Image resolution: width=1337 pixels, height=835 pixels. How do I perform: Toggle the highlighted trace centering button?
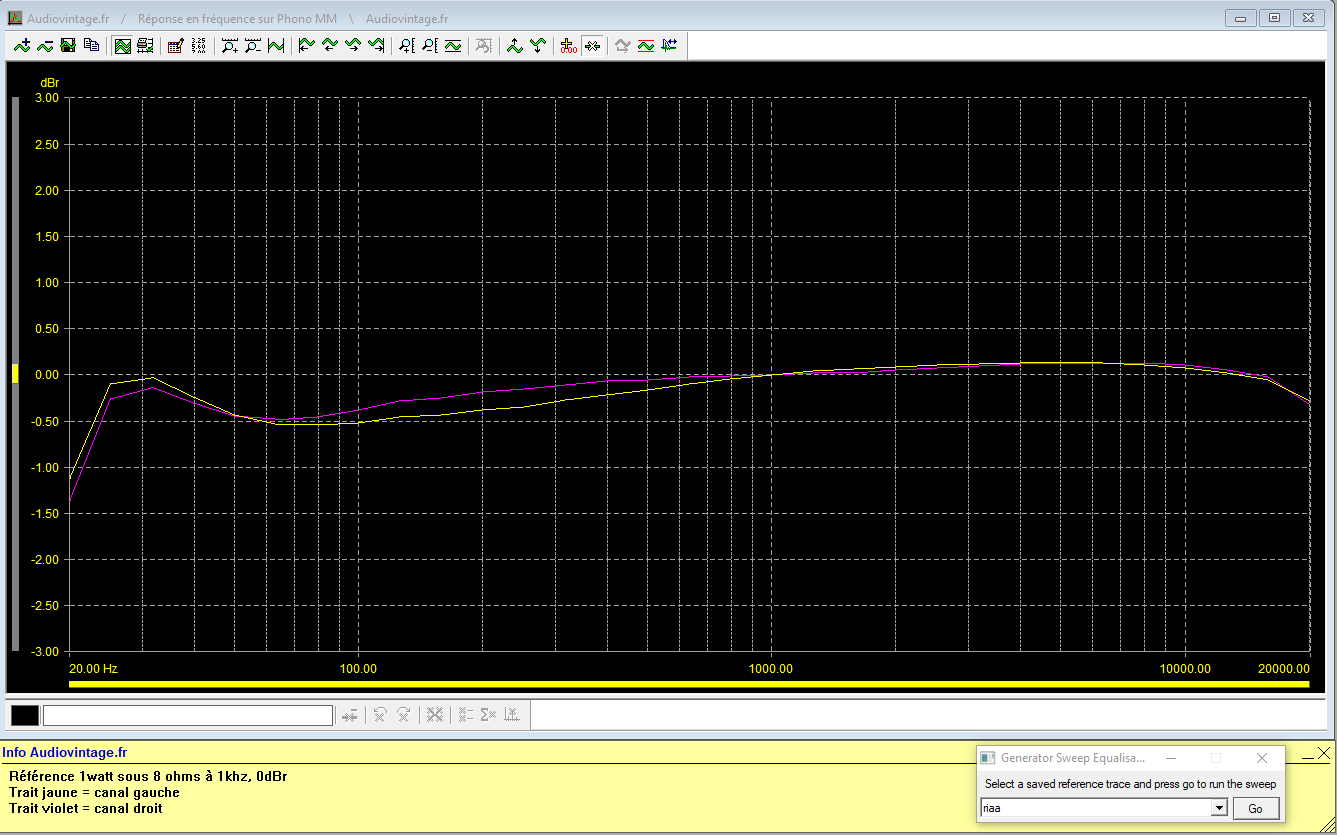click(x=591, y=45)
